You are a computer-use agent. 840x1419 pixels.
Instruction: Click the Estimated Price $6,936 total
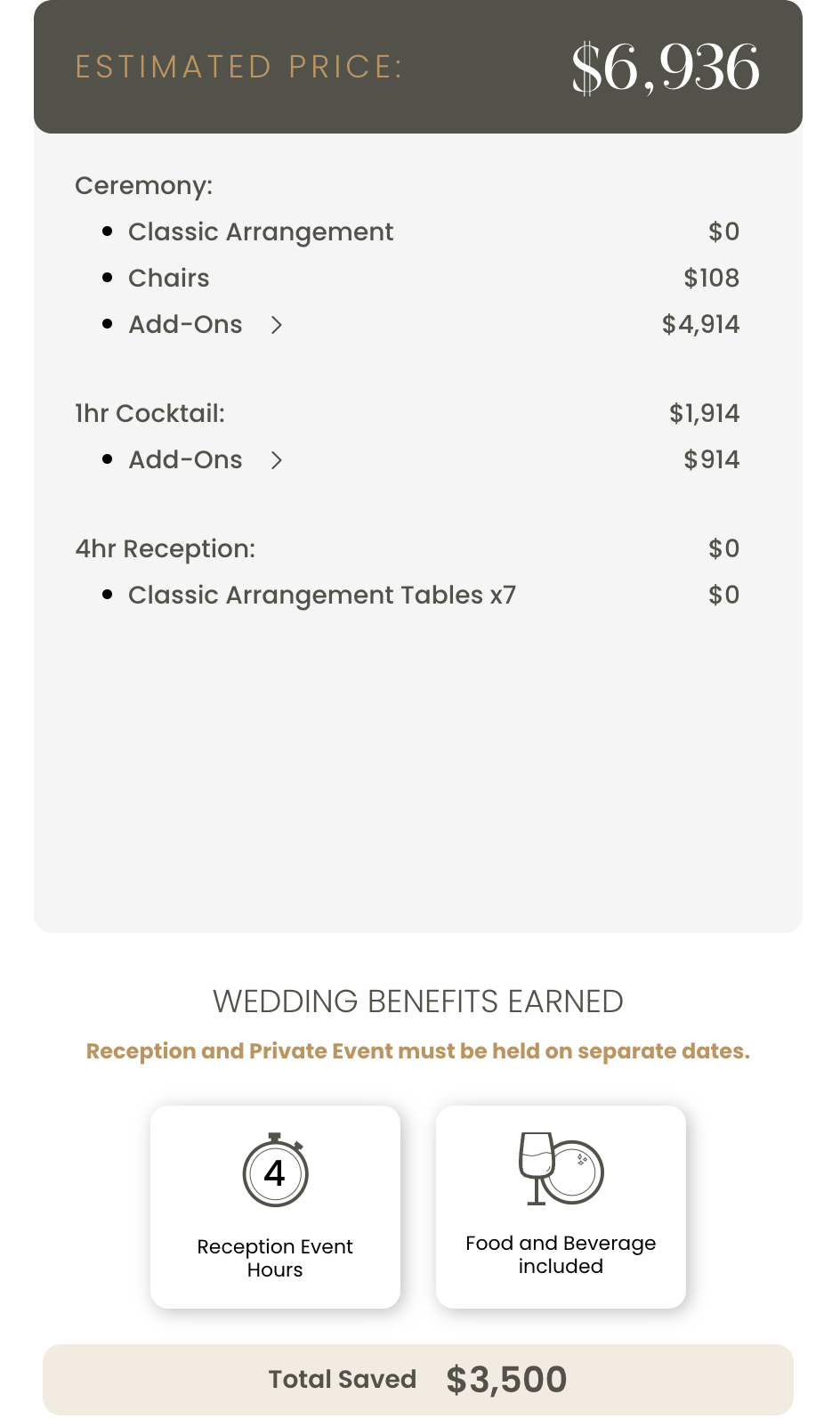click(666, 68)
